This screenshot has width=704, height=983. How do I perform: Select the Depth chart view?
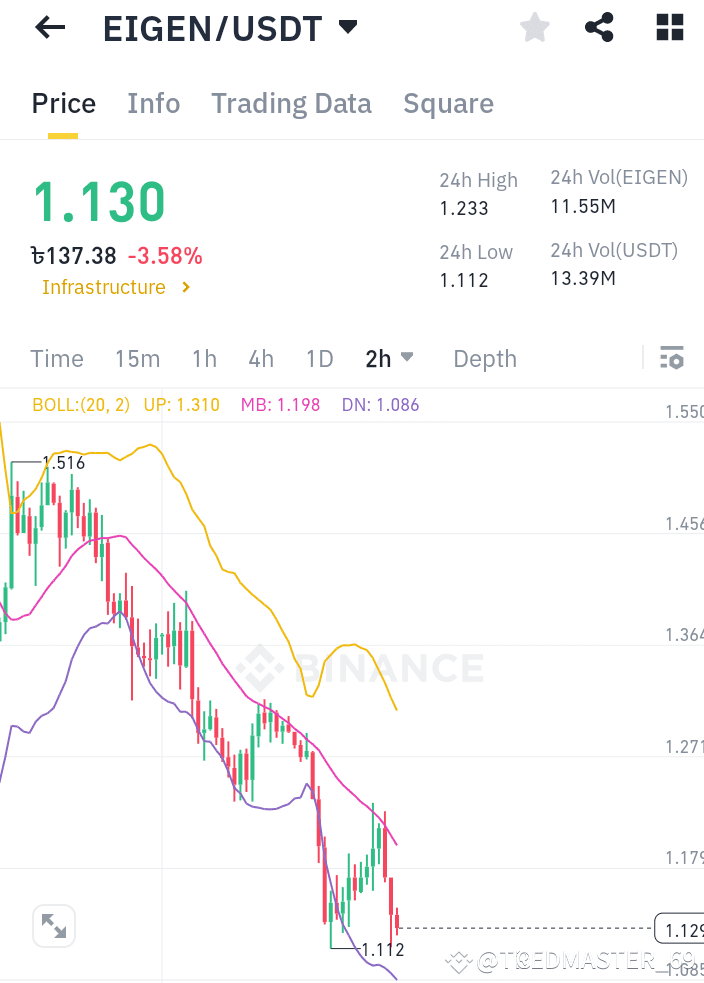pos(484,358)
